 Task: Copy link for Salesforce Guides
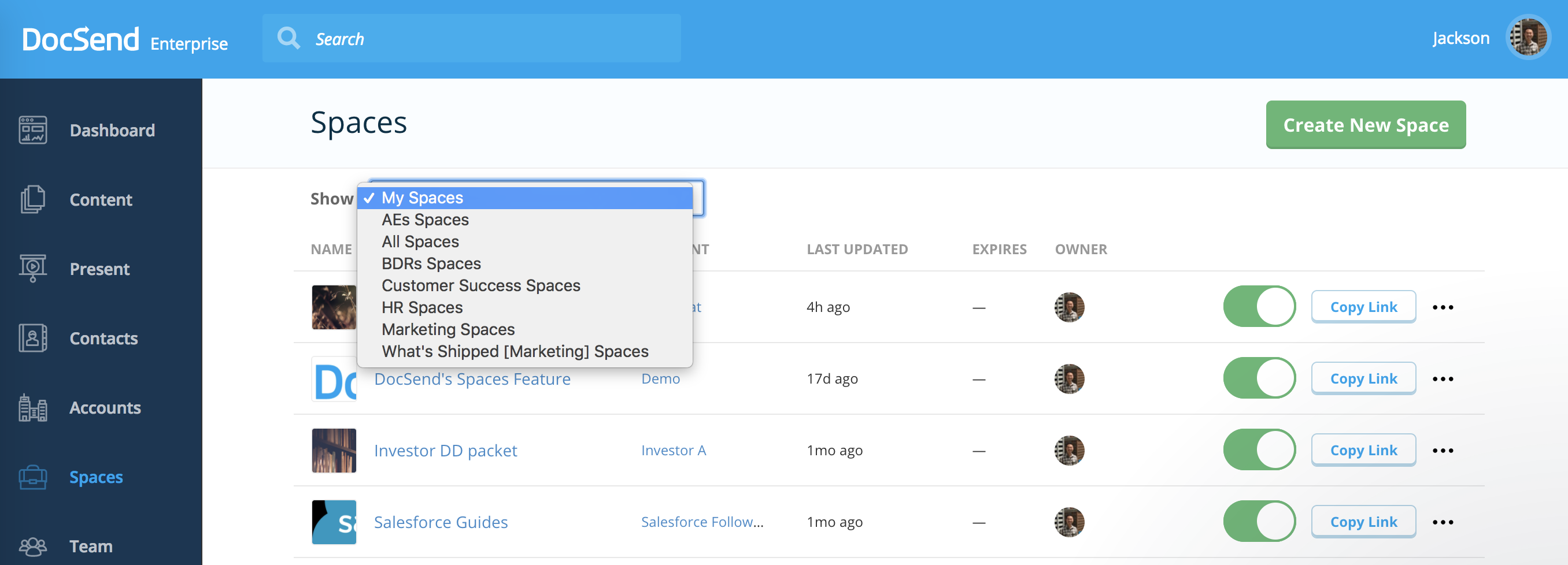click(x=1363, y=522)
